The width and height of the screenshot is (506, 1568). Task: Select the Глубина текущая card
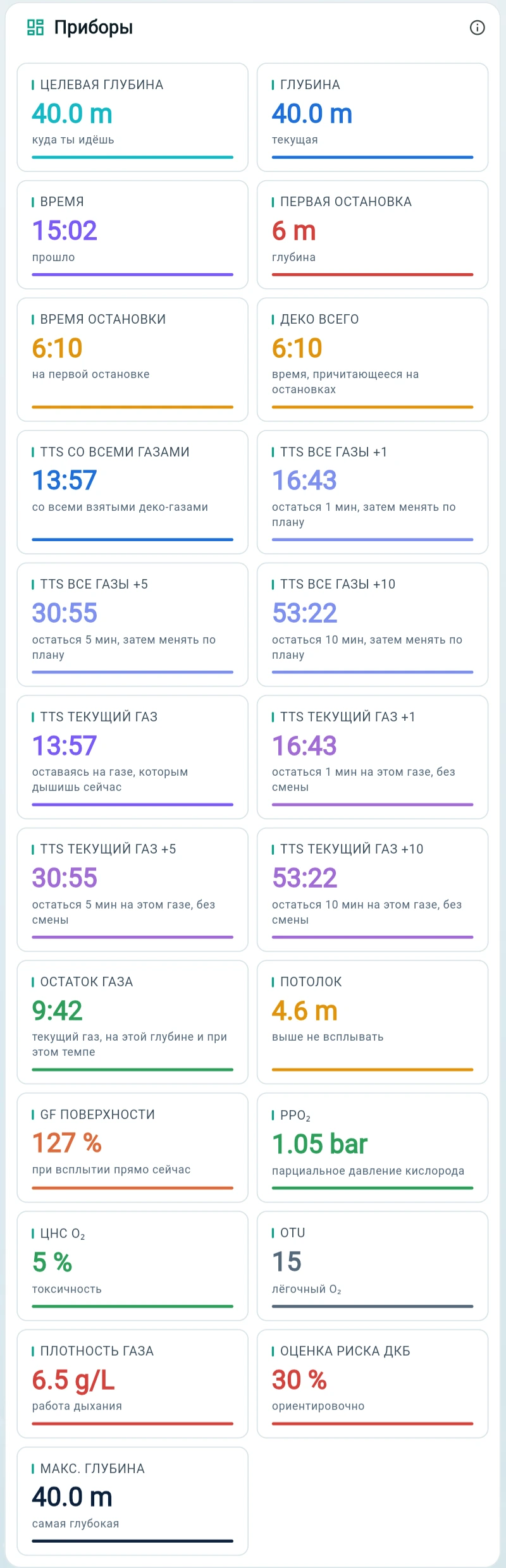(x=373, y=118)
